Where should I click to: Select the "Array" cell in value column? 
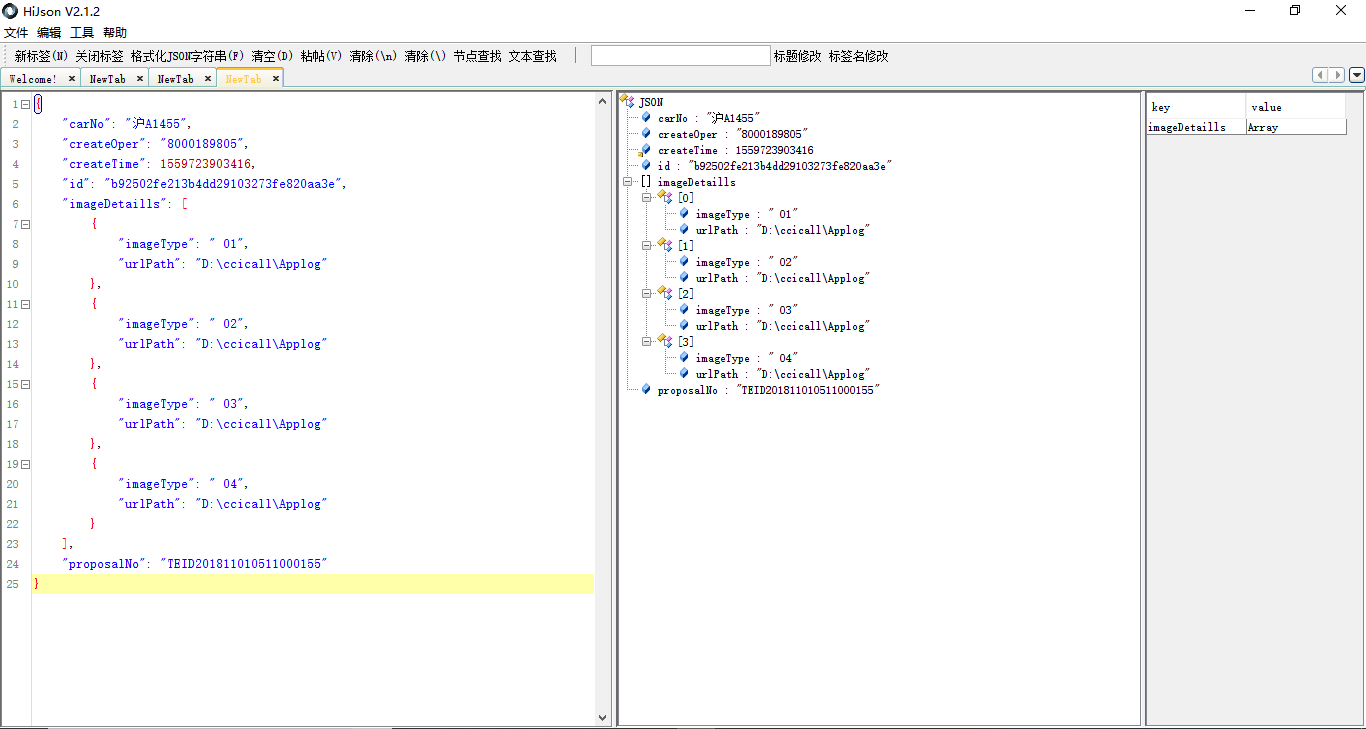point(1296,127)
